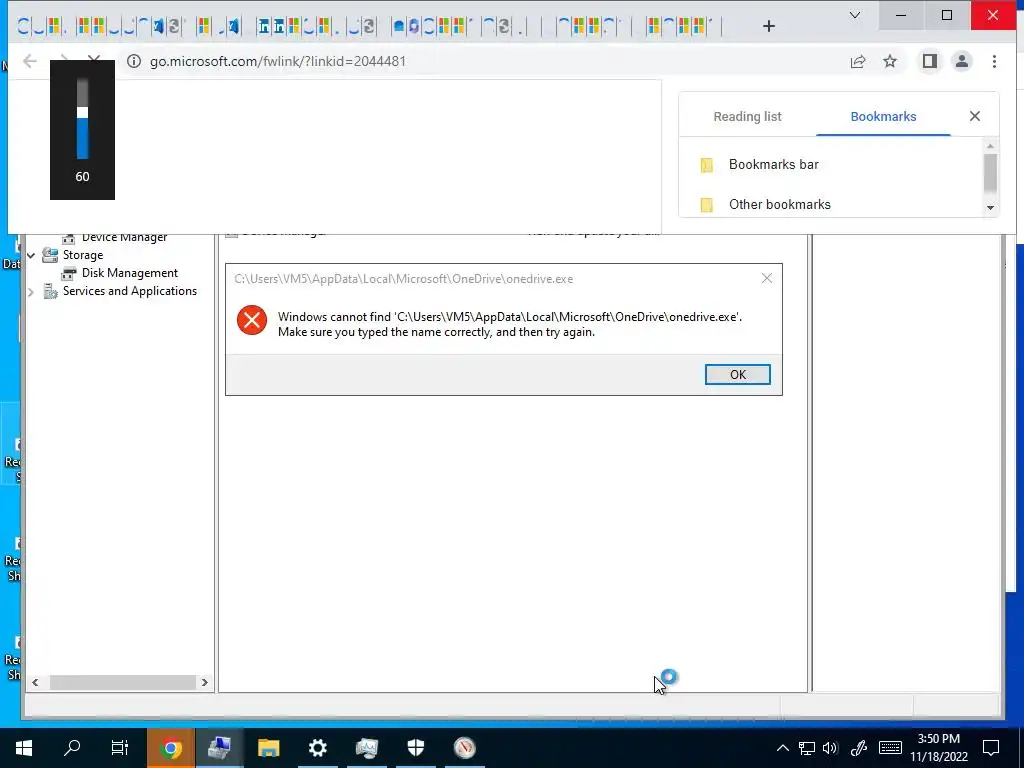Open the touch keyboard tray icon
The height and width of the screenshot is (768, 1024).
coord(890,748)
